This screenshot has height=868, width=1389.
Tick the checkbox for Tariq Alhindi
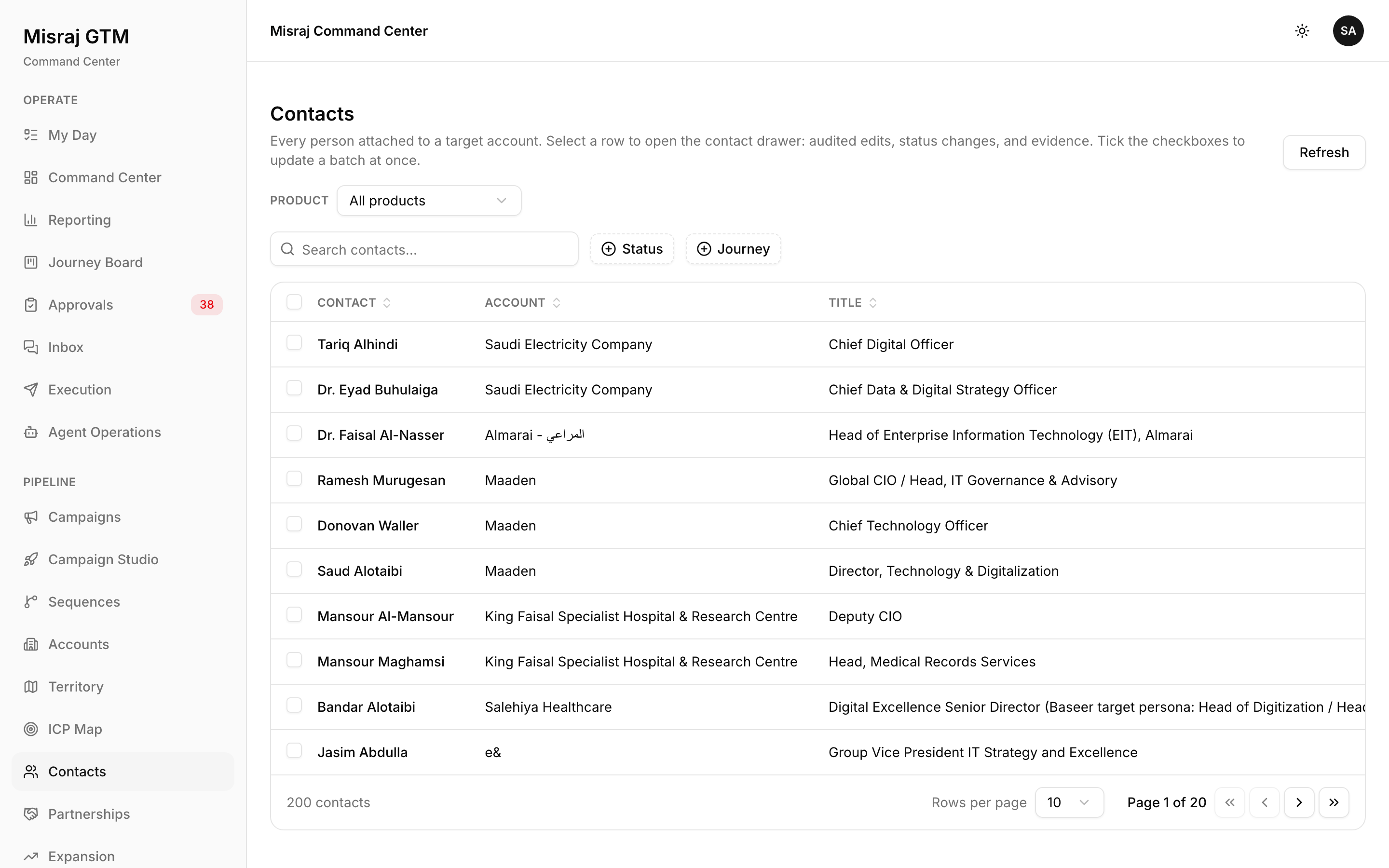pos(294,343)
